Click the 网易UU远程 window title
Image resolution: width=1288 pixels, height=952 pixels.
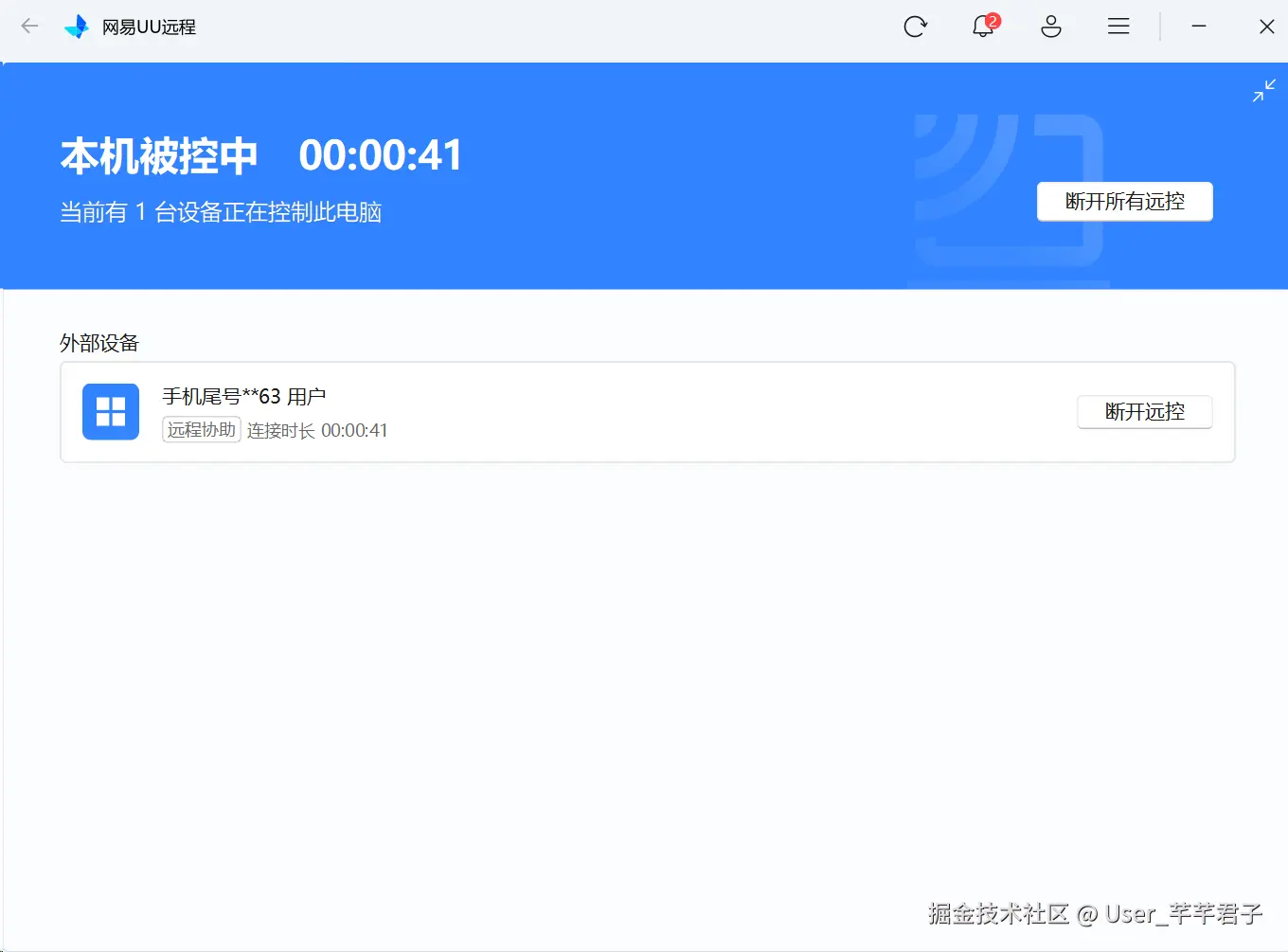[149, 27]
